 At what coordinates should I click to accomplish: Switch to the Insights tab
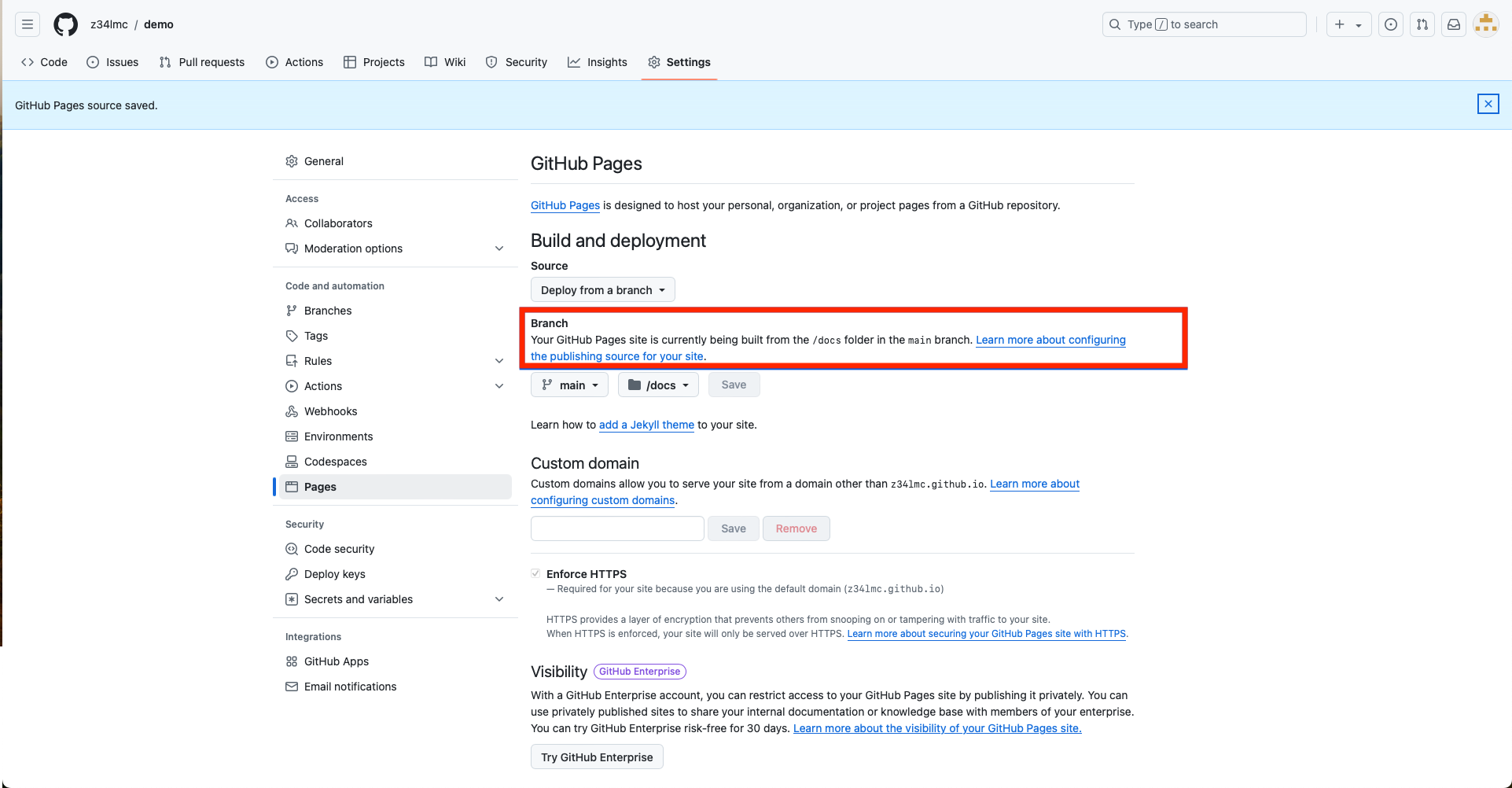click(x=598, y=62)
